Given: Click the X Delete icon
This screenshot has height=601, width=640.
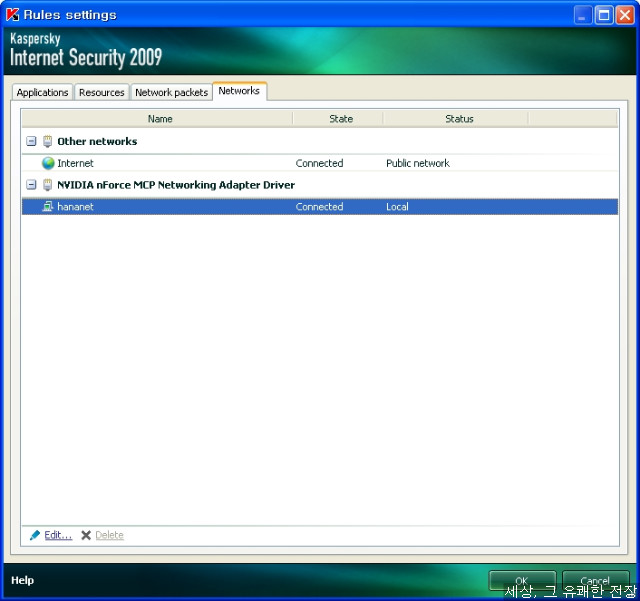Looking at the screenshot, I should pyautogui.click(x=86, y=535).
